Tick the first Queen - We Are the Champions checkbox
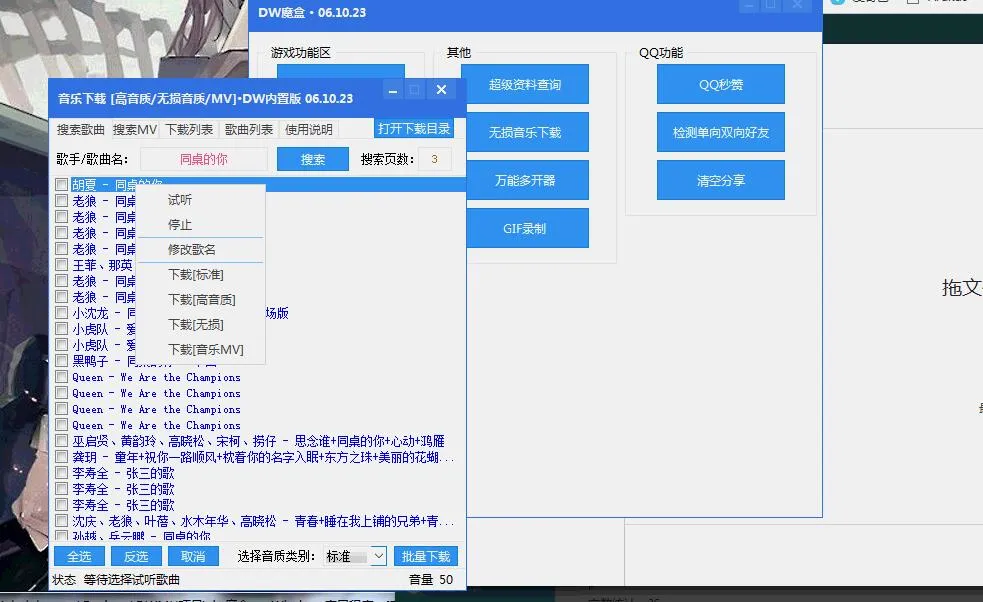This screenshot has height=602, width=983. click(x=62, y=377)
